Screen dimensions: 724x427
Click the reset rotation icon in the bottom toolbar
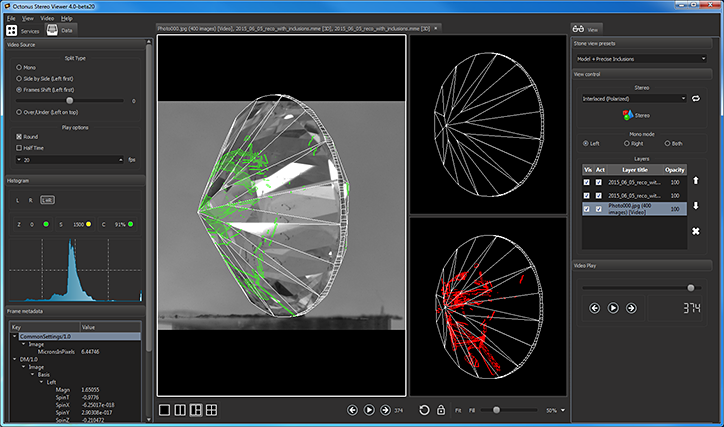click(425, 410)
